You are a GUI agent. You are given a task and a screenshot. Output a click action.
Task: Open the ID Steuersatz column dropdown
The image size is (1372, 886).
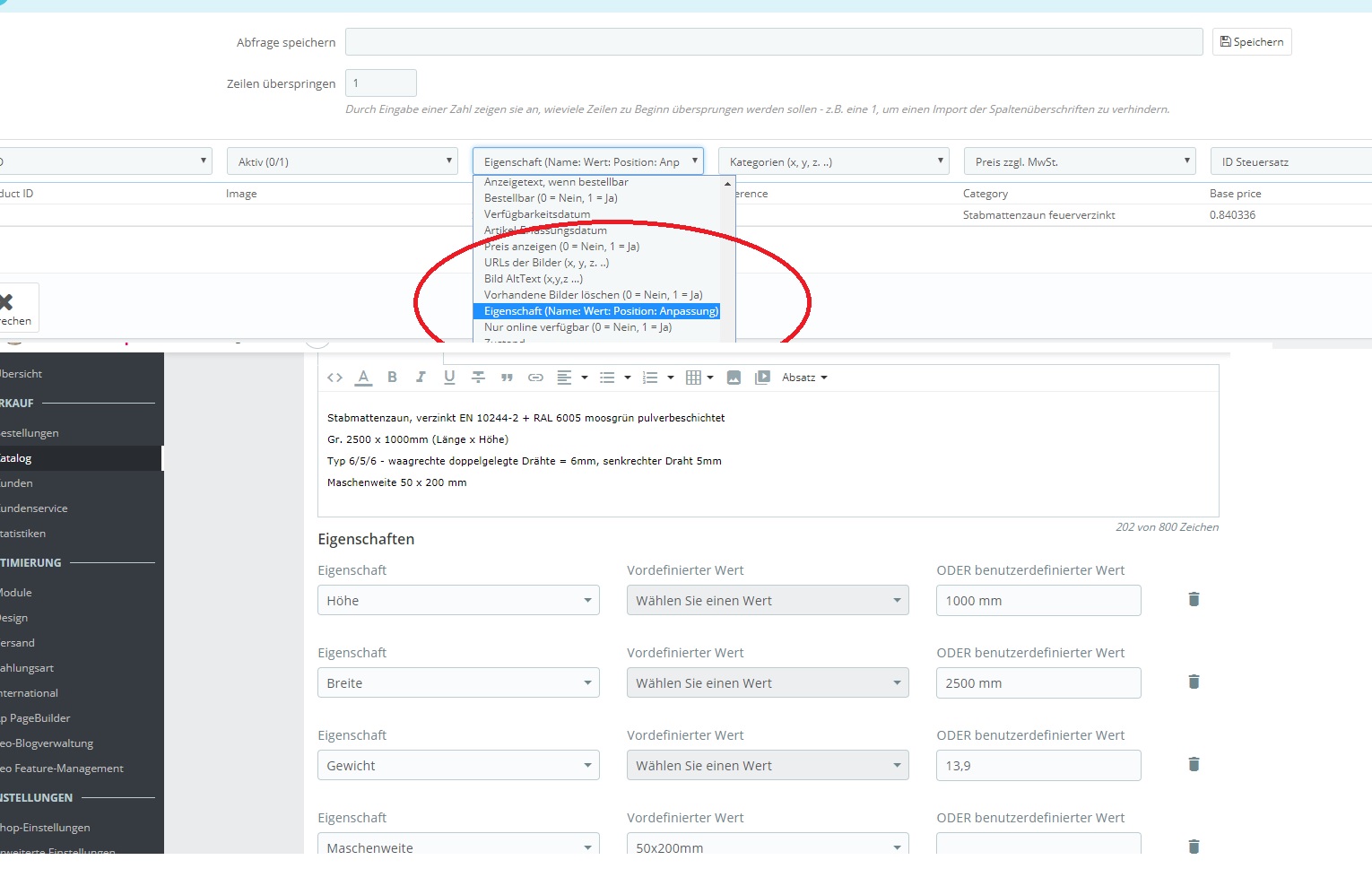point(1290,161)
